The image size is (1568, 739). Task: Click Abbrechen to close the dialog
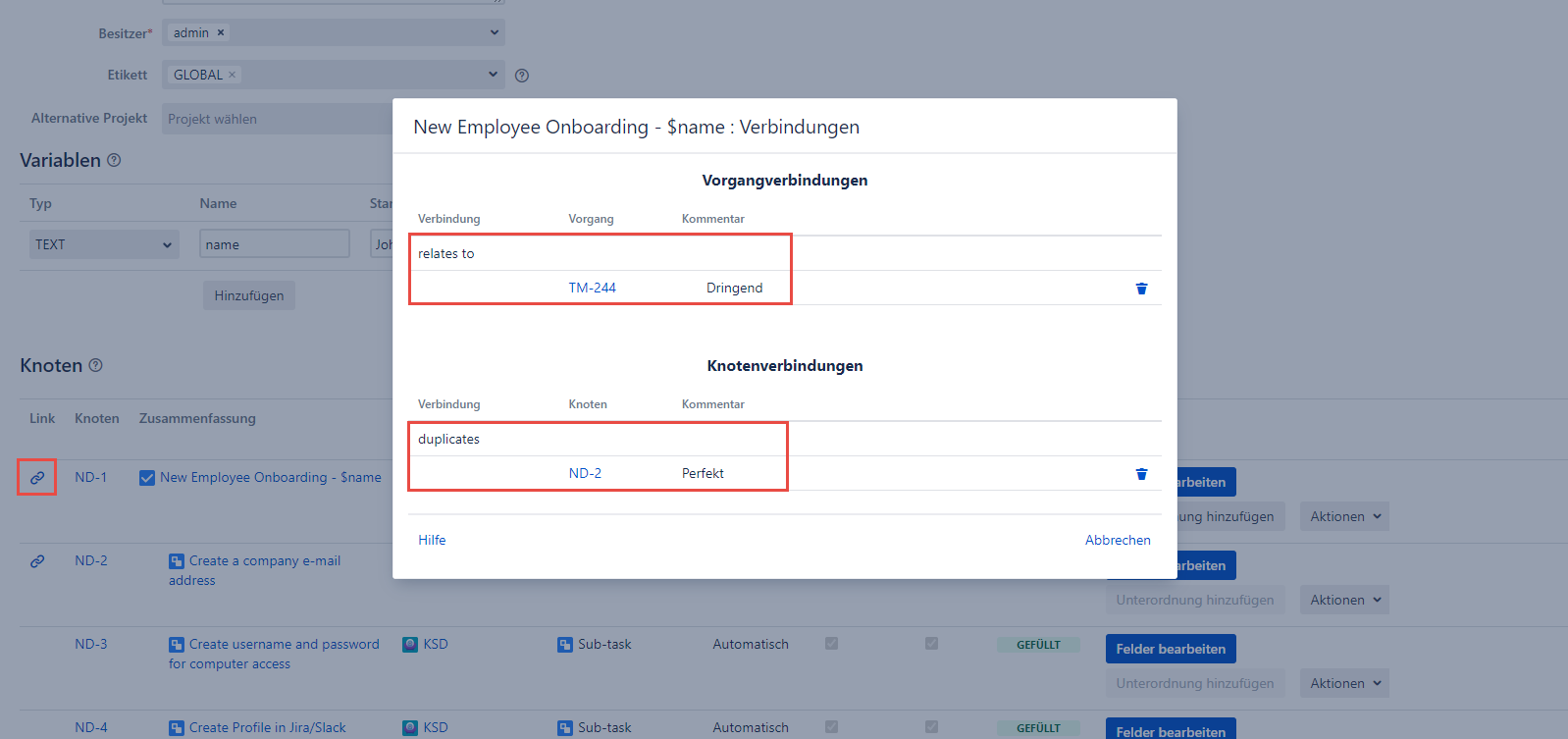point(1118,540)
